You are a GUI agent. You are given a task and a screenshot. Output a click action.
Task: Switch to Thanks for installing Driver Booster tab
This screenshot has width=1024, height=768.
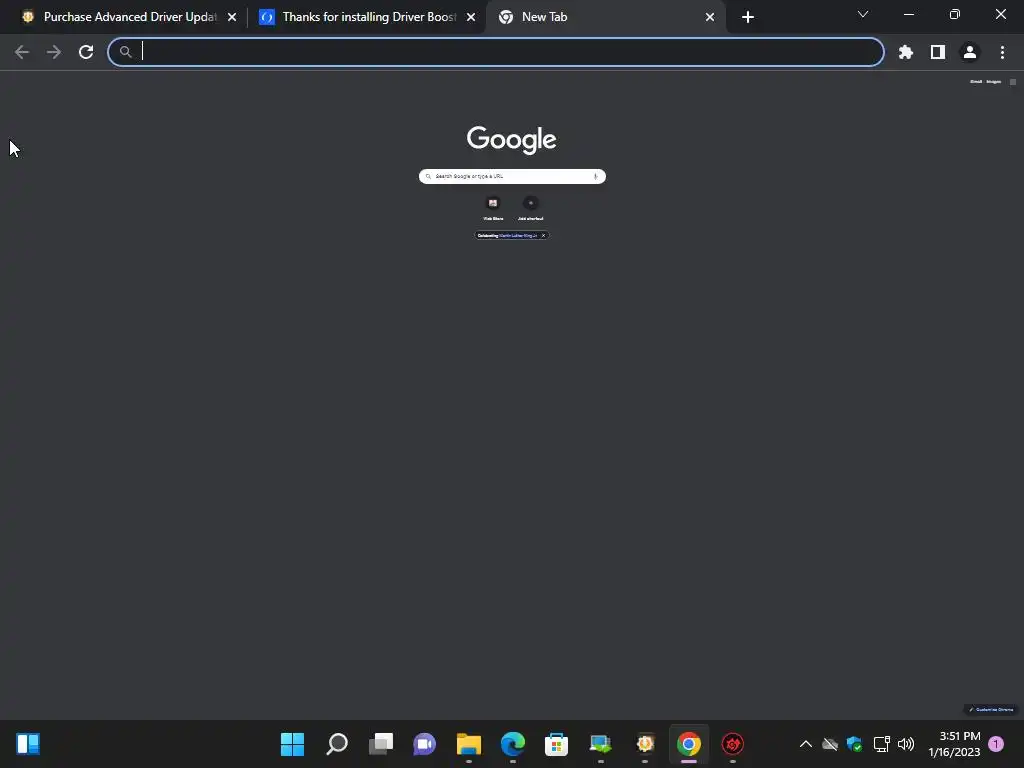tap(368, 17)
